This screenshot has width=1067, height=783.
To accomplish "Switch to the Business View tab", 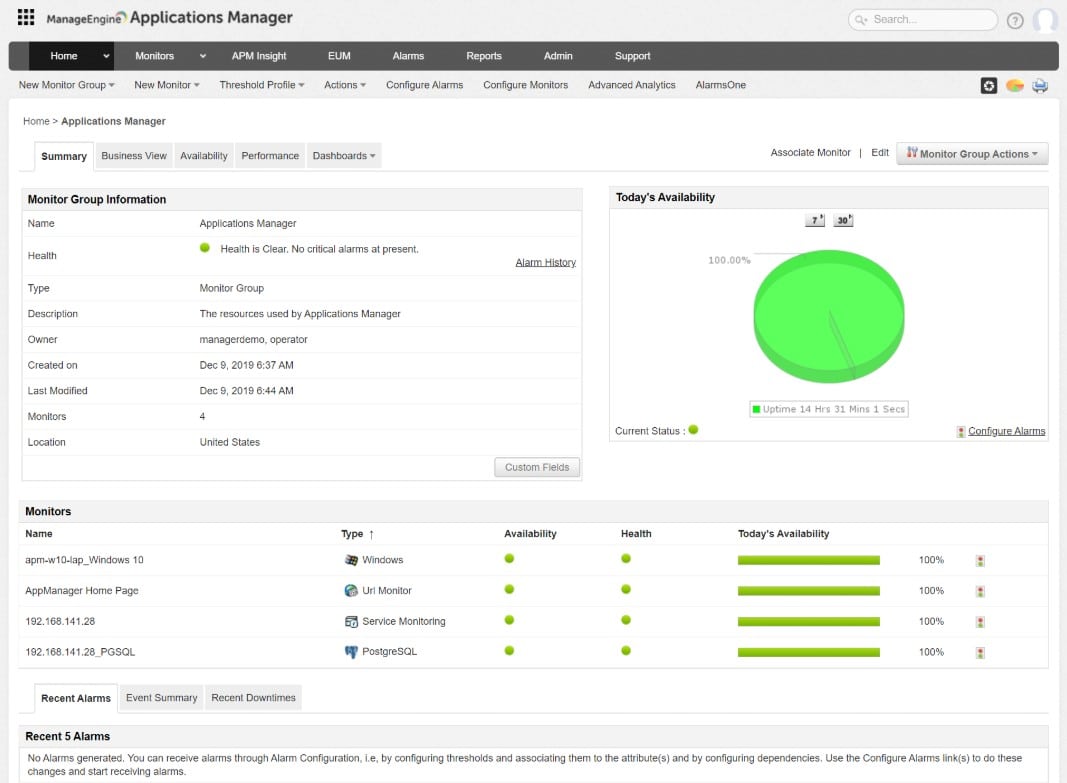I will point(134,156).
